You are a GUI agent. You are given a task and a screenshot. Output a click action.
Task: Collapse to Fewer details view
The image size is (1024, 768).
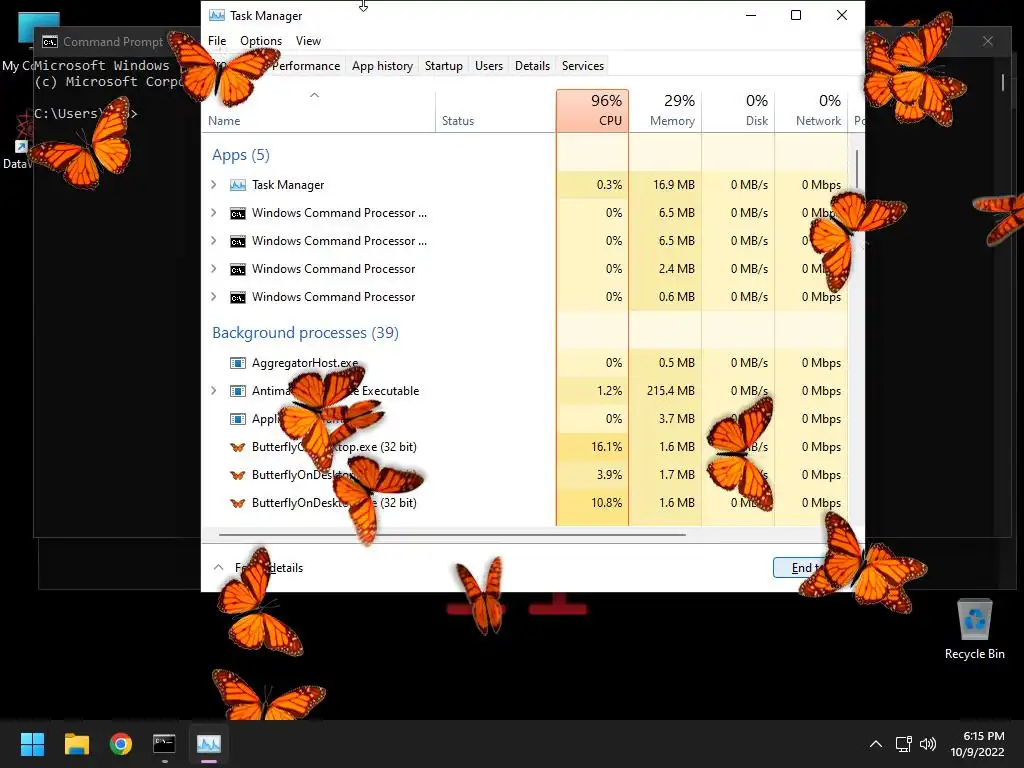tap(259, 568)
